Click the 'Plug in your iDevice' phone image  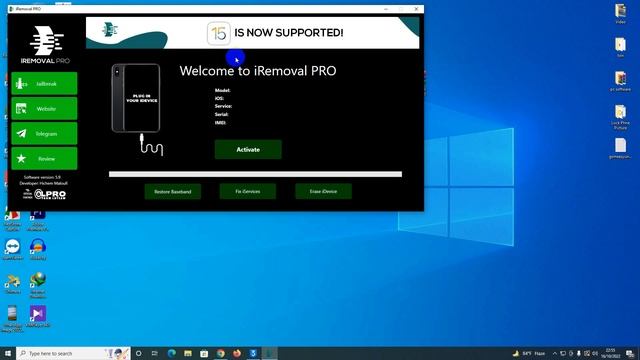point(136,98)
